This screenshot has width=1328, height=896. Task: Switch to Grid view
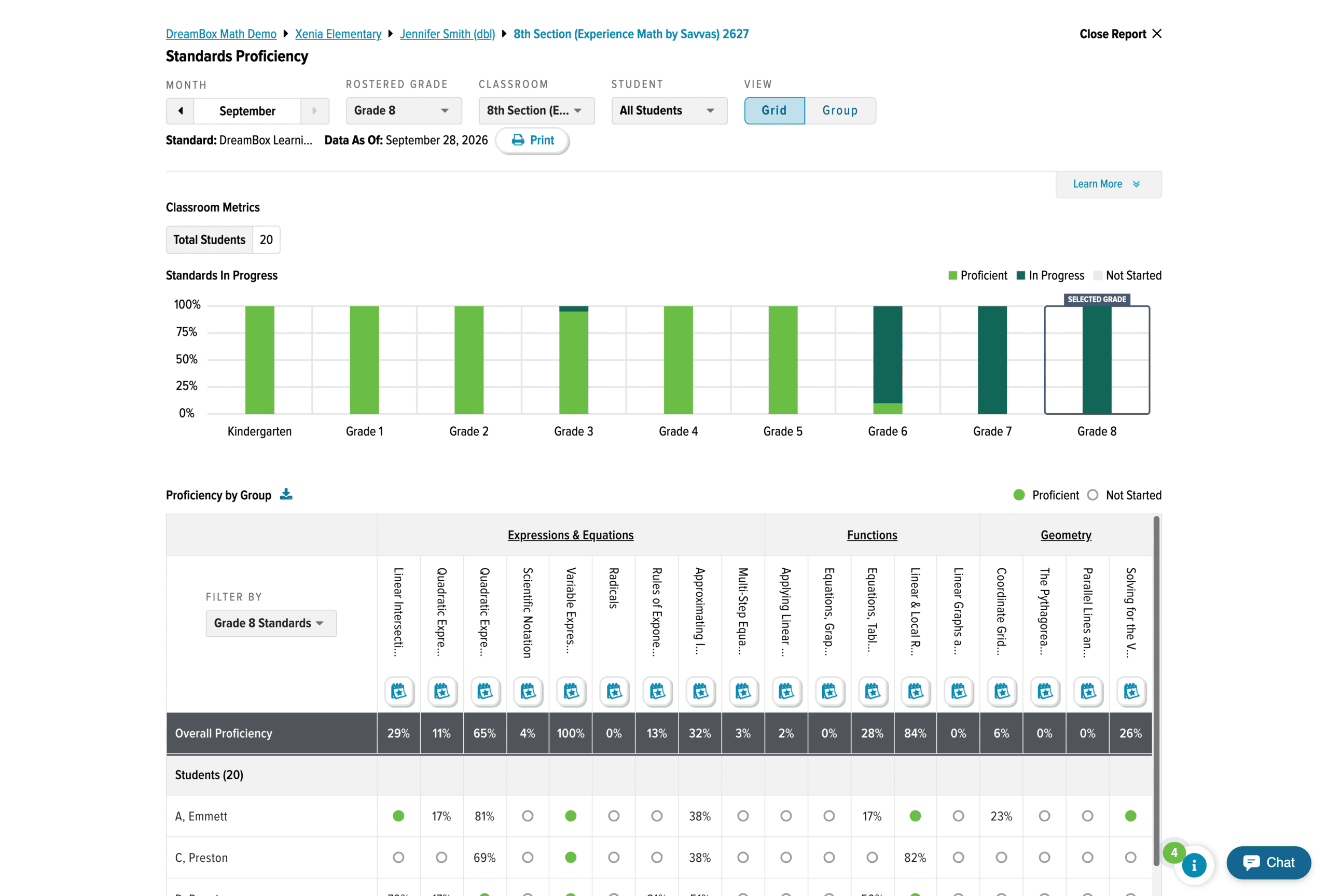pyautogui.click(x=774, y=111)
